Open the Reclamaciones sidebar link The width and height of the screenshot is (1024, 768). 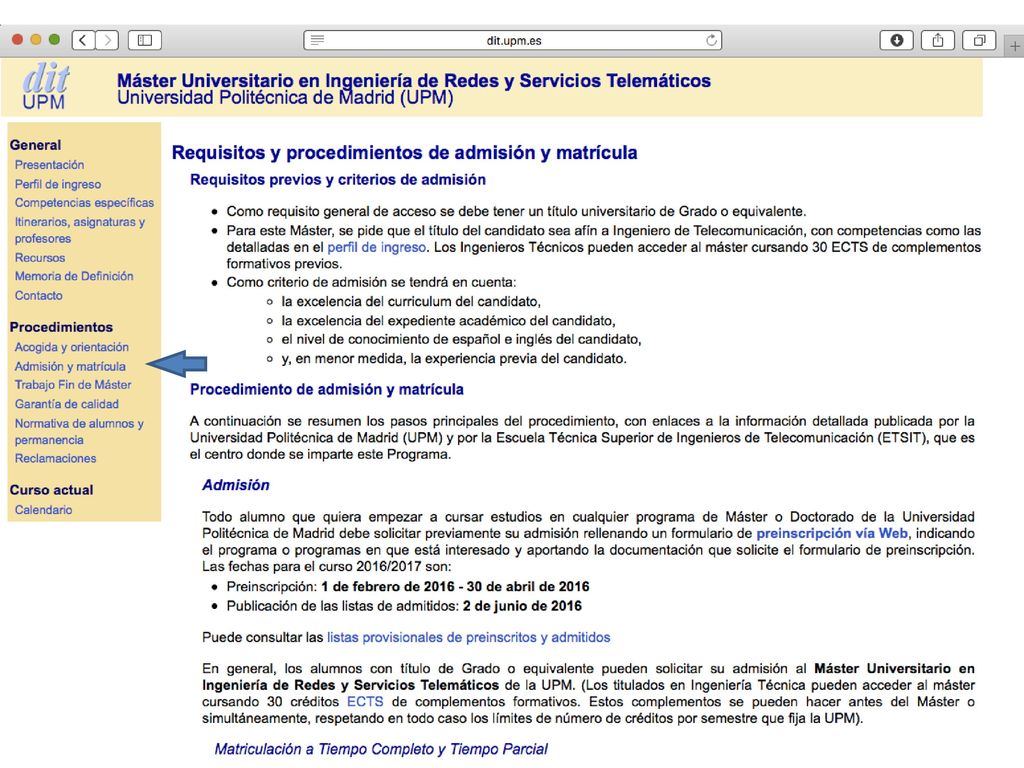[56, 458]
